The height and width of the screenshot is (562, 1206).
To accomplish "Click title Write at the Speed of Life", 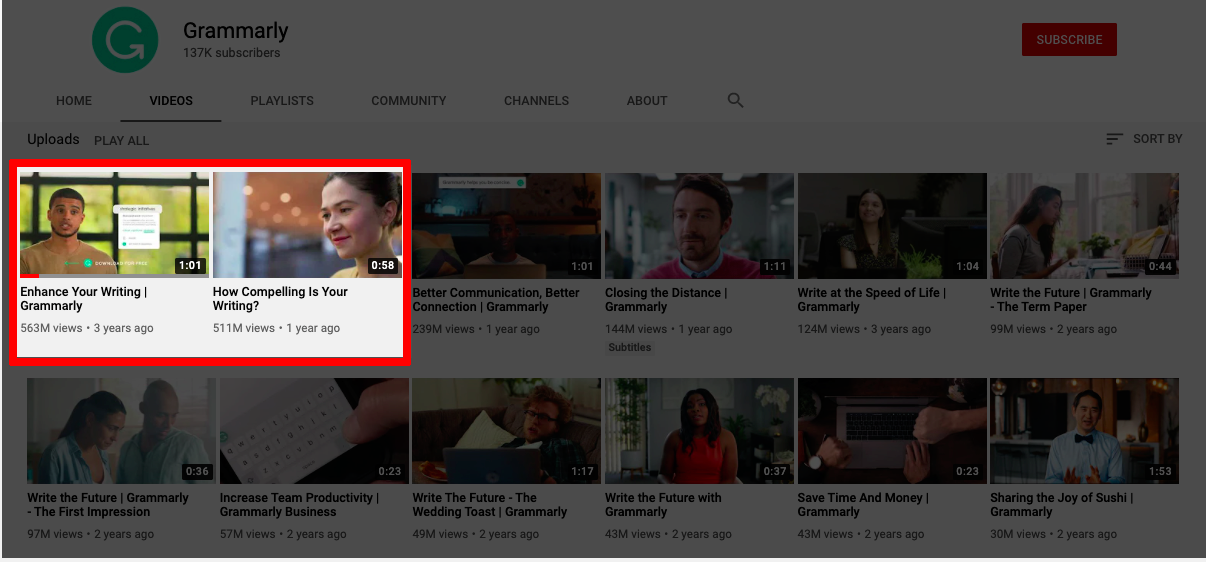I will pyautogui.click(x=872, y=300).
